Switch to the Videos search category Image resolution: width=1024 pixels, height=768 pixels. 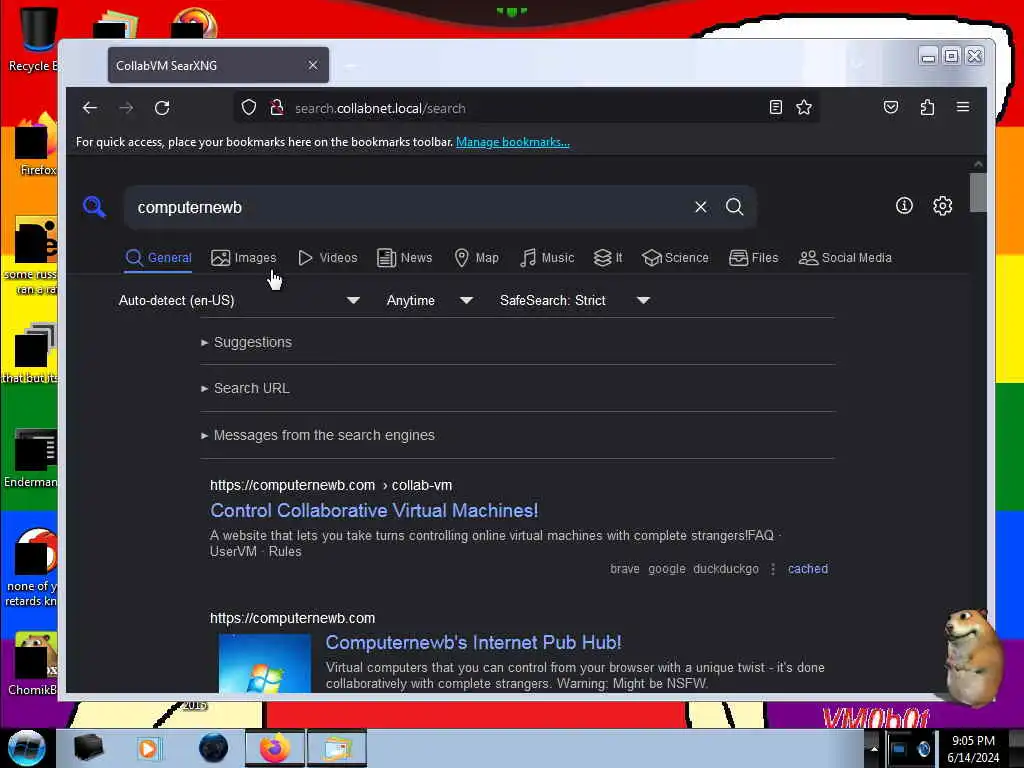[327, 258]
